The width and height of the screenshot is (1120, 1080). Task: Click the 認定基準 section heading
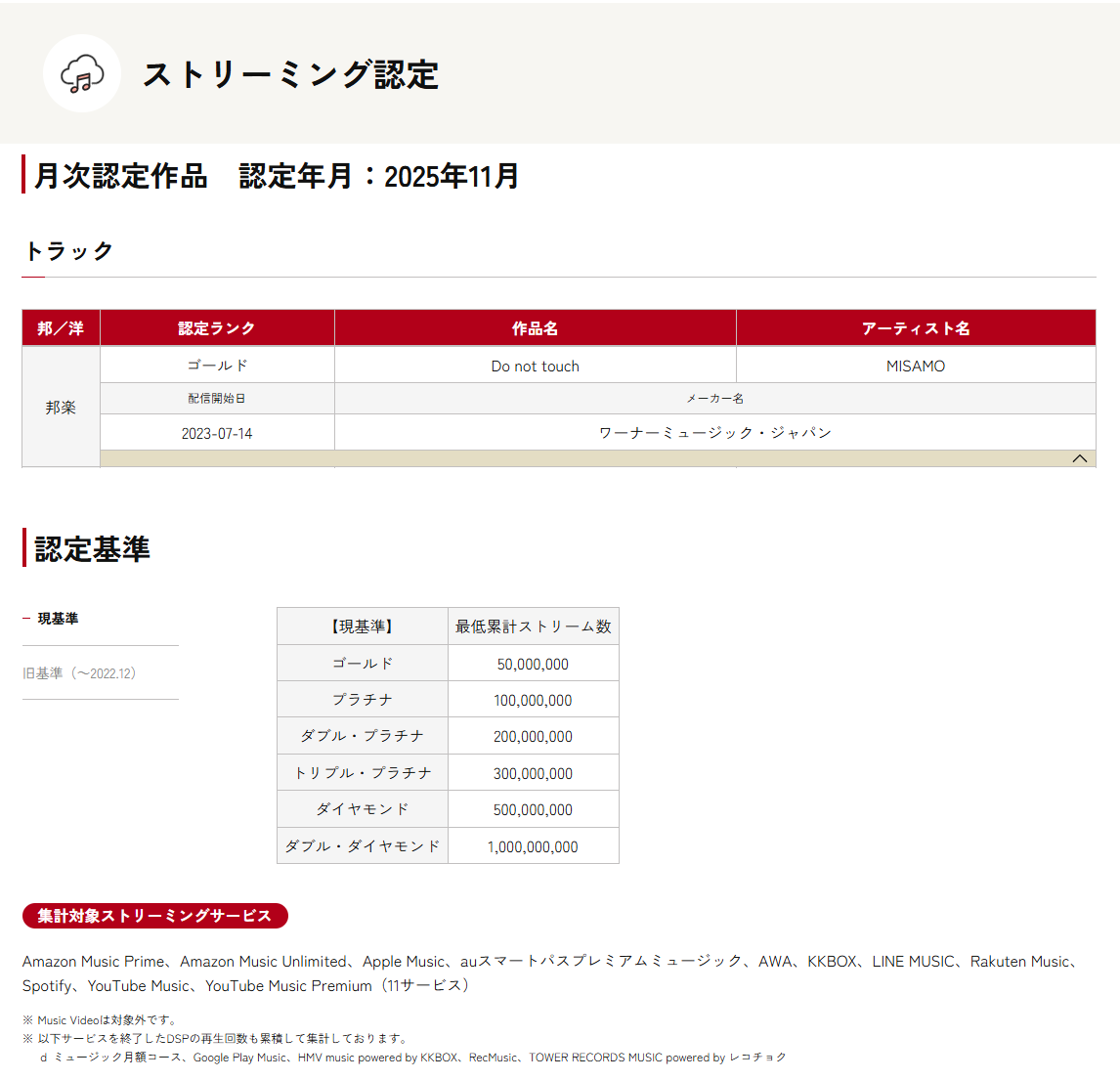click(x=92, y=548)
